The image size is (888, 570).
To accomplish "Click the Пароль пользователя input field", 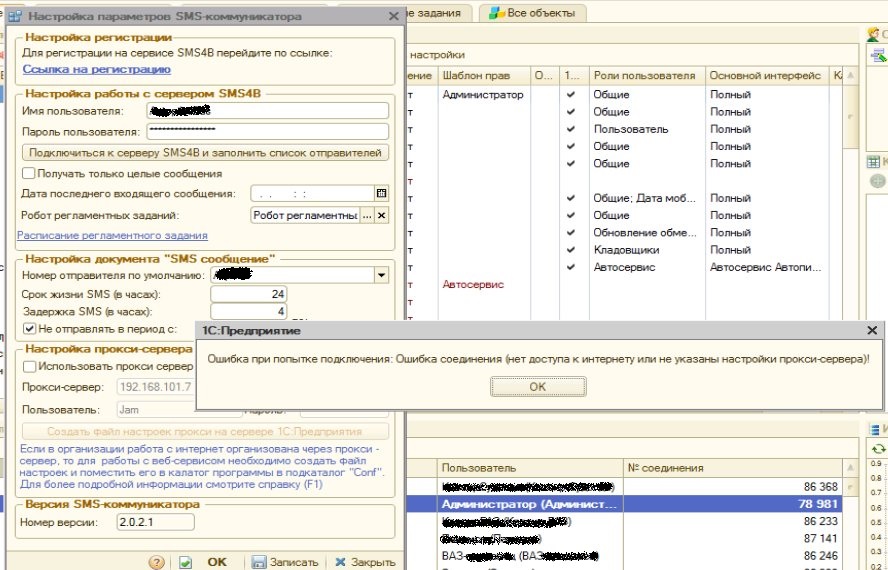I will pos(268,131).
